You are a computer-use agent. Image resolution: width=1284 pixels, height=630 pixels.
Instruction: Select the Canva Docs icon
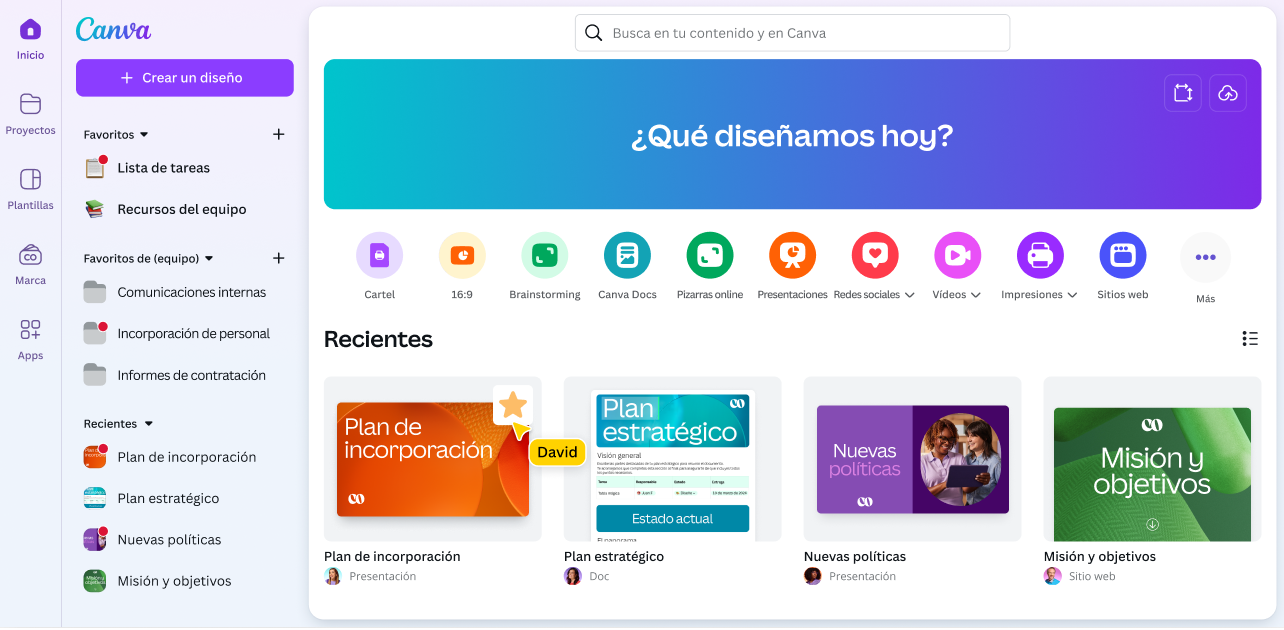click(627, 255)
